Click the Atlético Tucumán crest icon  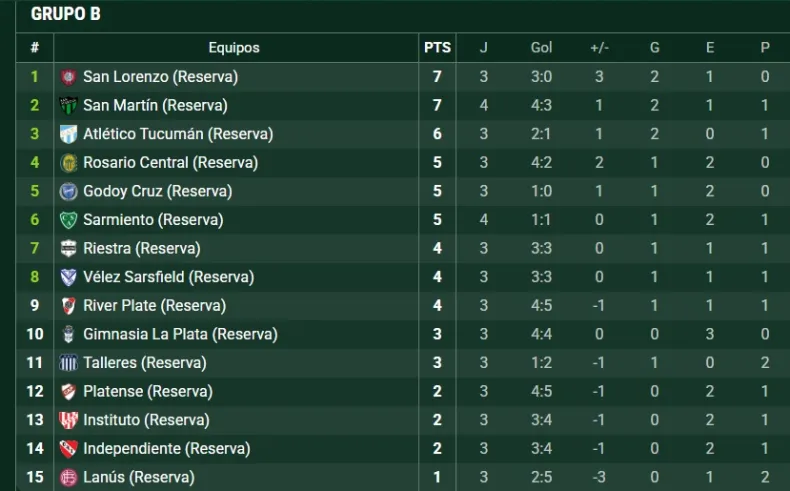click(x=69, y=134)
